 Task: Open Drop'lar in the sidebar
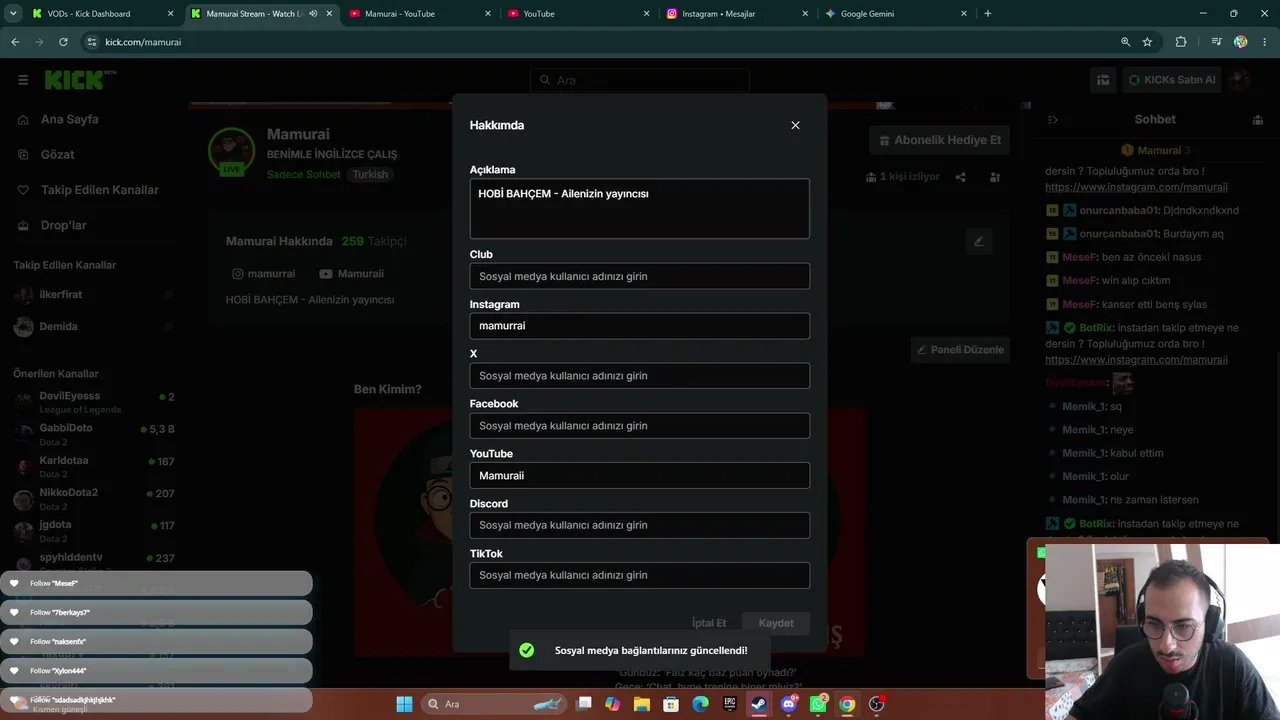pos(64,226)
